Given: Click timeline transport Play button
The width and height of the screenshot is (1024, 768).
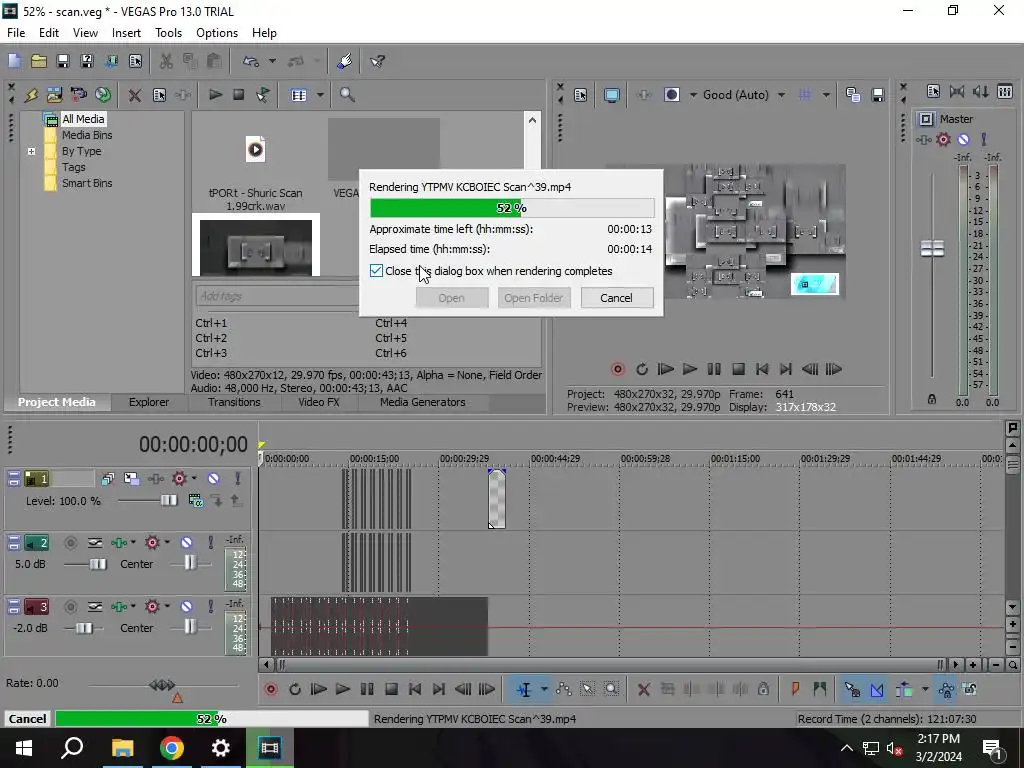Looking at the screenshot, I should pyautogui.click(x=342, y=689).
